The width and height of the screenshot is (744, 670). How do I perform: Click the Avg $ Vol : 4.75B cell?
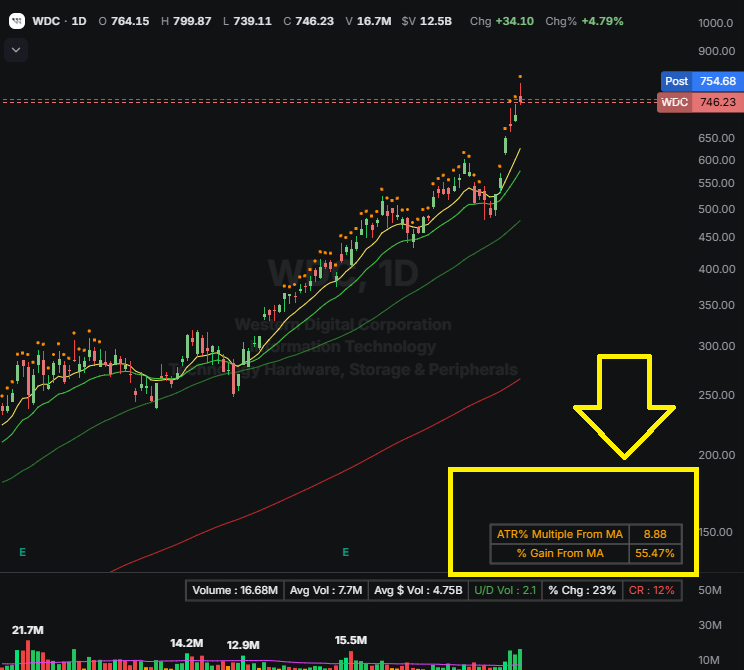point(418,590)
